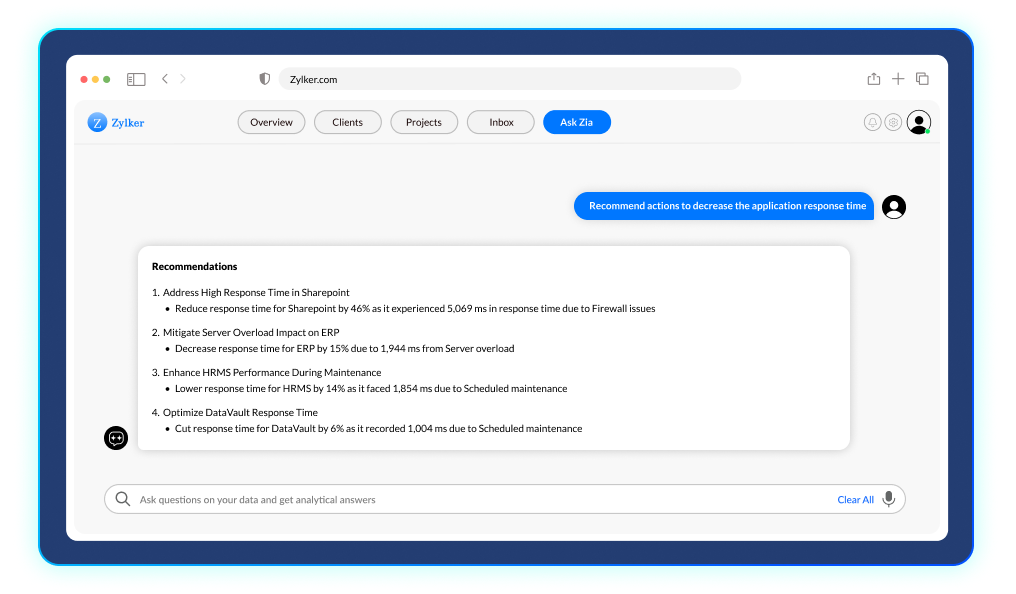The height and width of the screenshot is (594, 1016).
Task: Open a new browser tab with plus icon
Action: [x=897, y=78]
